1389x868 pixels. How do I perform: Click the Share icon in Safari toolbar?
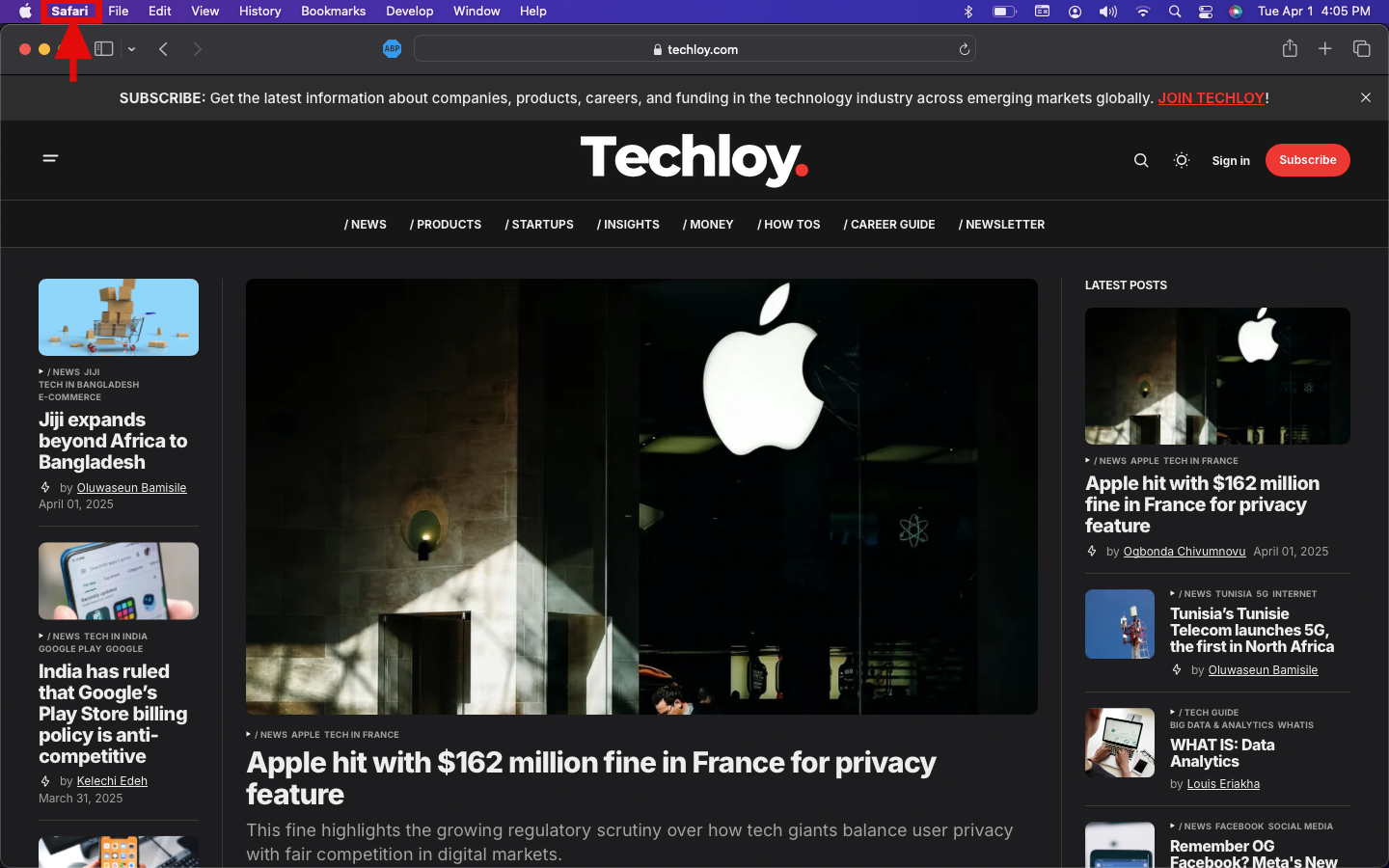1290,48
